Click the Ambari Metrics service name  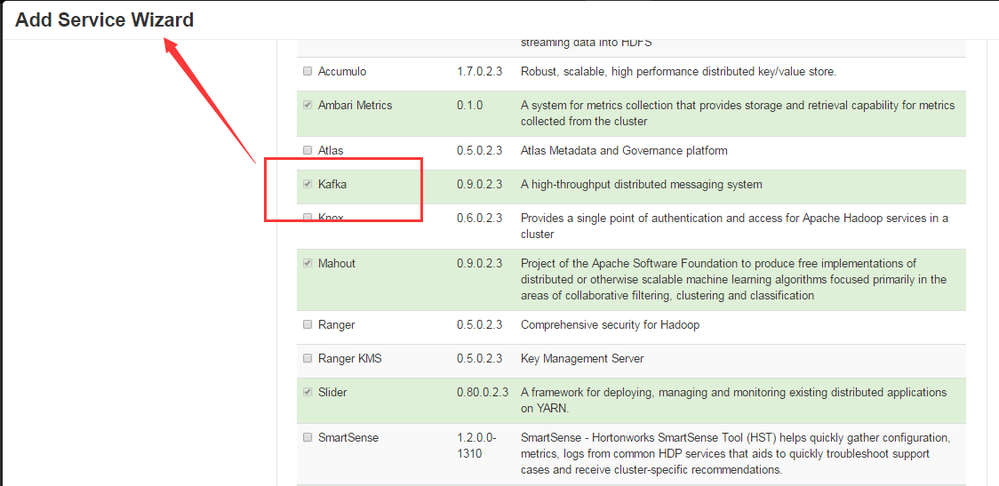(x=355, y=105)
